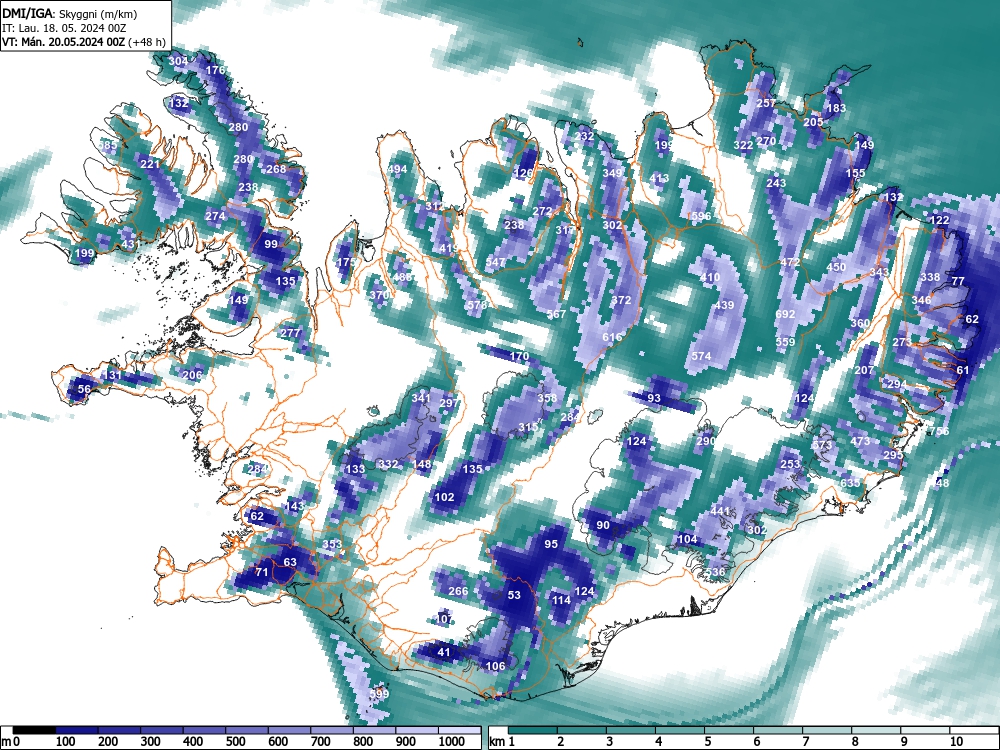Click the visibility value 232 on the north coast
Image resolution: width=1000 pixels, height=750 pixels.
pyautogui.click(x=584, y=136)
